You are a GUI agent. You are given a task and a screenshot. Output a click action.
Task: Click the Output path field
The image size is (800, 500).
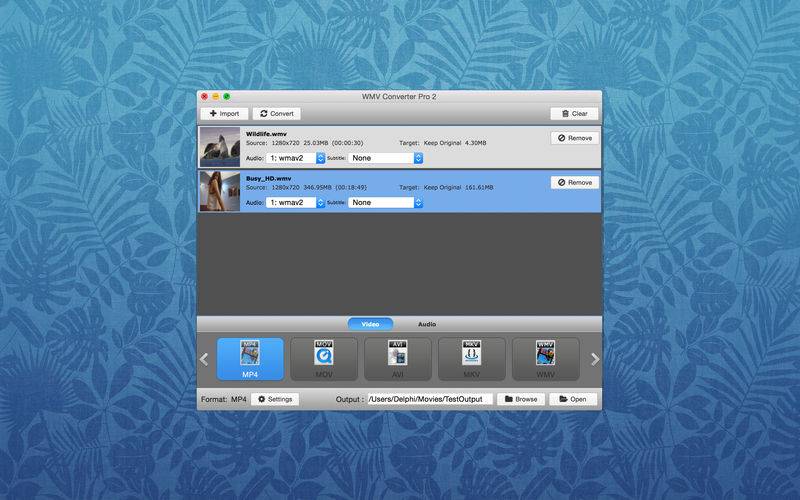[x=430, y=399]
